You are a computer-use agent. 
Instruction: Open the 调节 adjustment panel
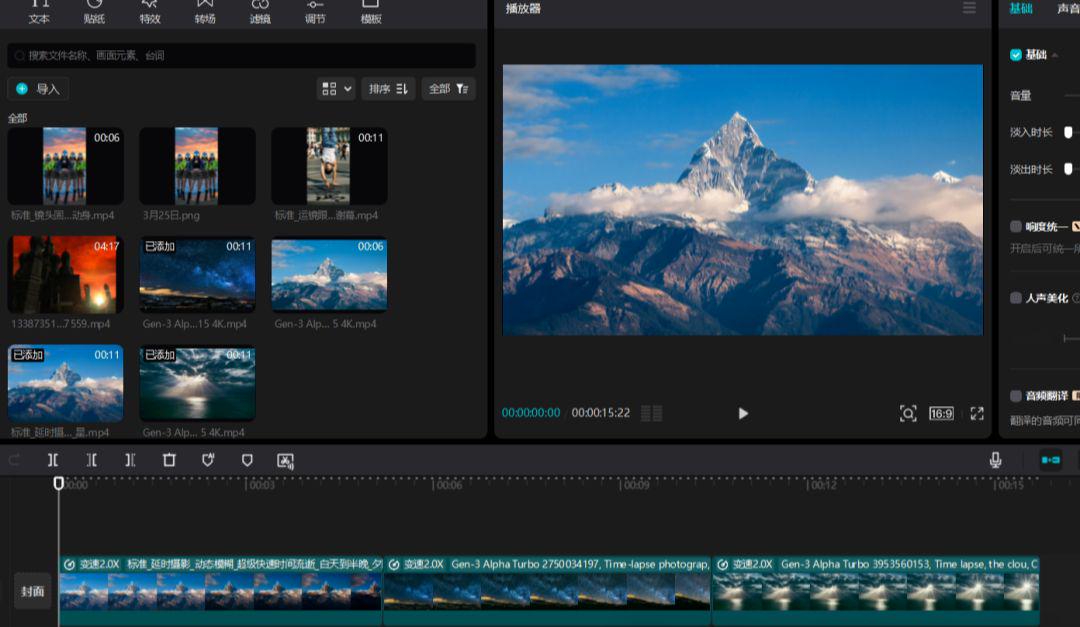[315, 12]
